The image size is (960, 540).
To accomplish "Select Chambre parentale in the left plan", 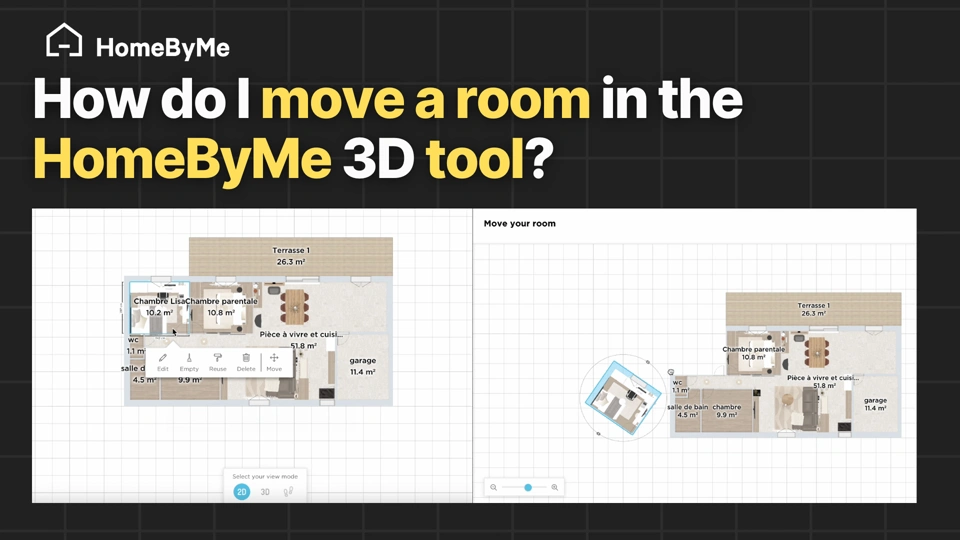I will click(x=223, y=307).
